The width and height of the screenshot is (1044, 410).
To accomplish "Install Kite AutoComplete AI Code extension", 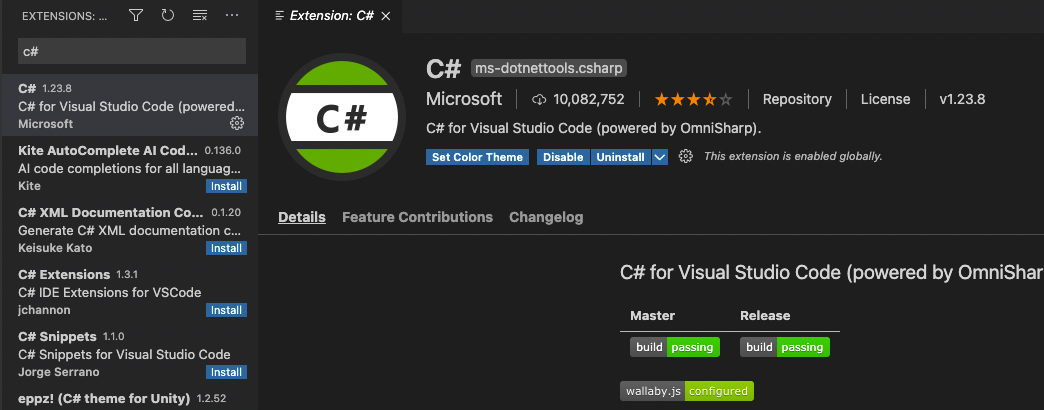I will 226,186.
